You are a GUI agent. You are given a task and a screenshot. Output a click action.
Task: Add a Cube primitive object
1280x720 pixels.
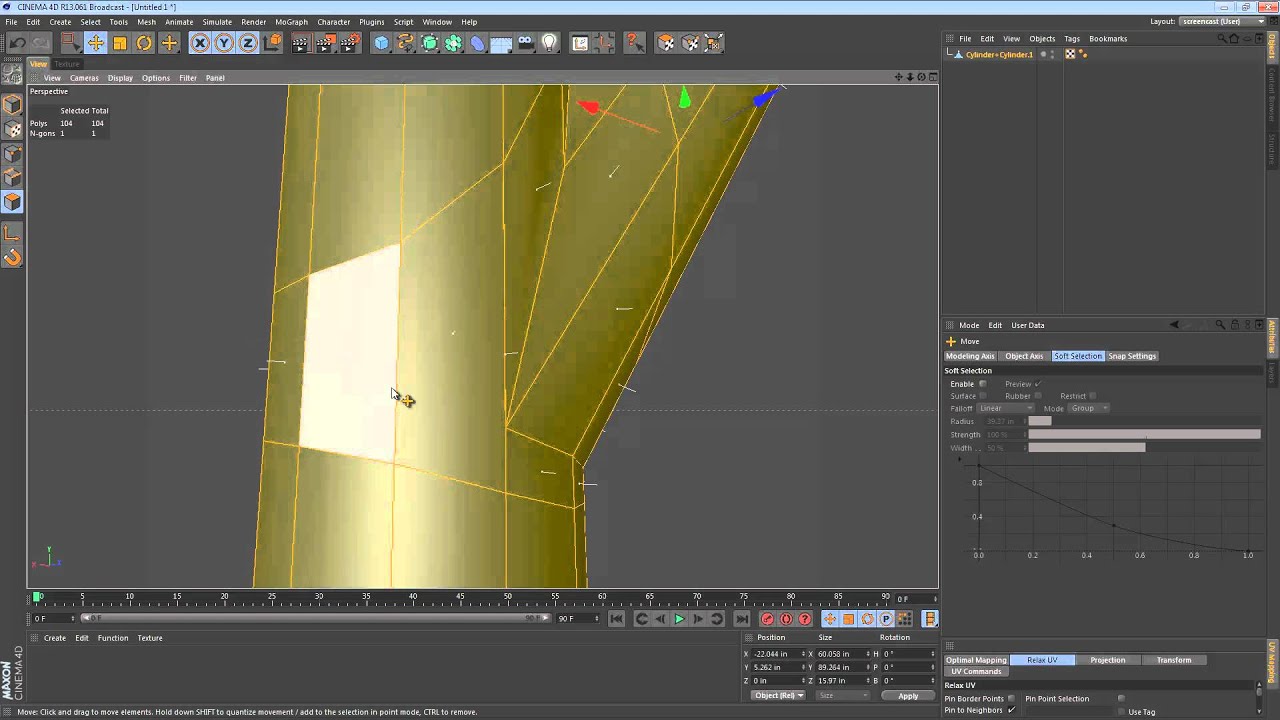(x=381, y=43)
